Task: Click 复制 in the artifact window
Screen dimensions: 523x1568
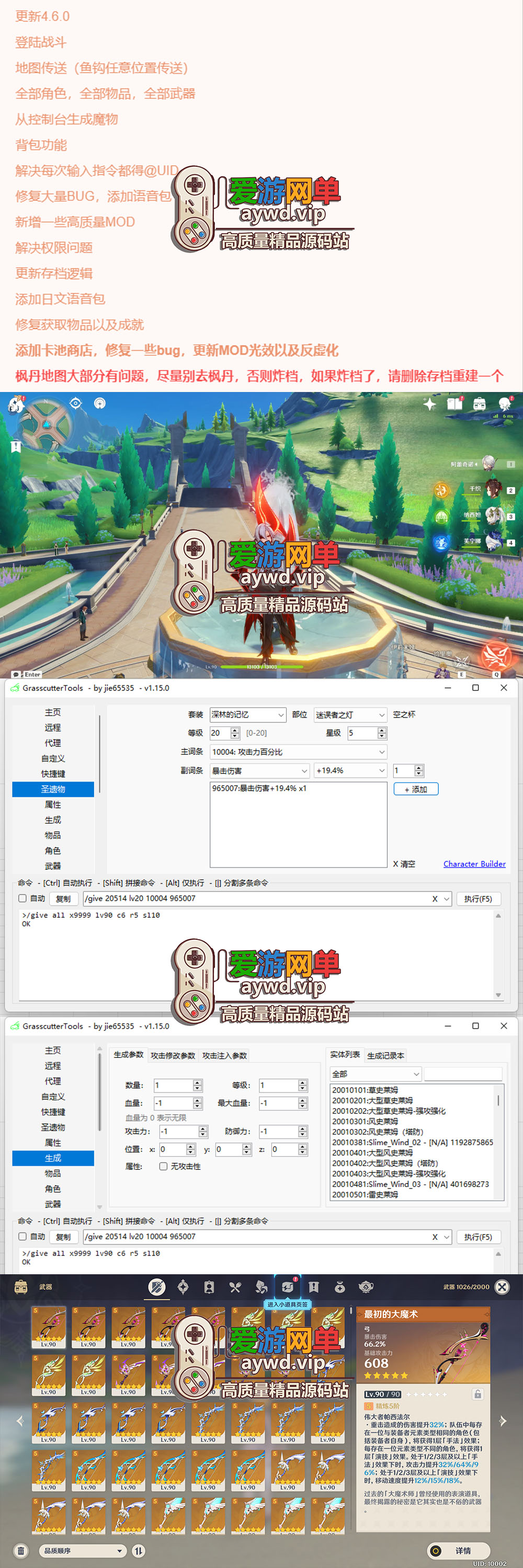Action: [63, 898]
